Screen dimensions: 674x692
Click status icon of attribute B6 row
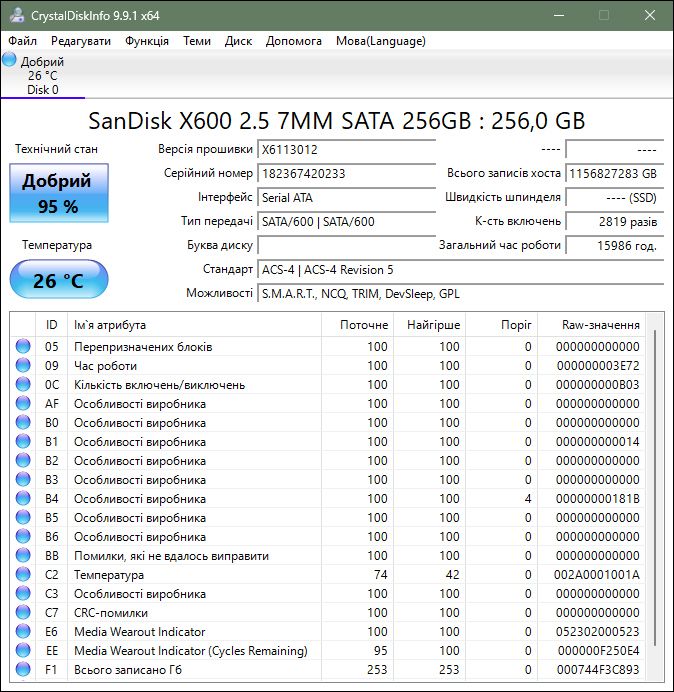(x=23, y=536)
